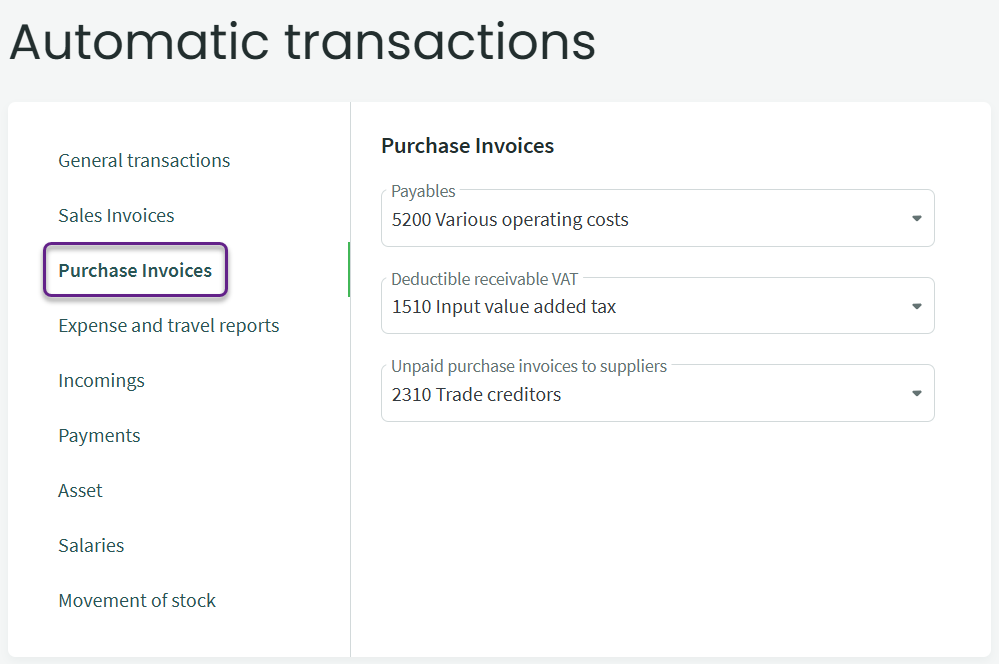Show the Asset transaction settings
The image size is (999, 664).
80,491
